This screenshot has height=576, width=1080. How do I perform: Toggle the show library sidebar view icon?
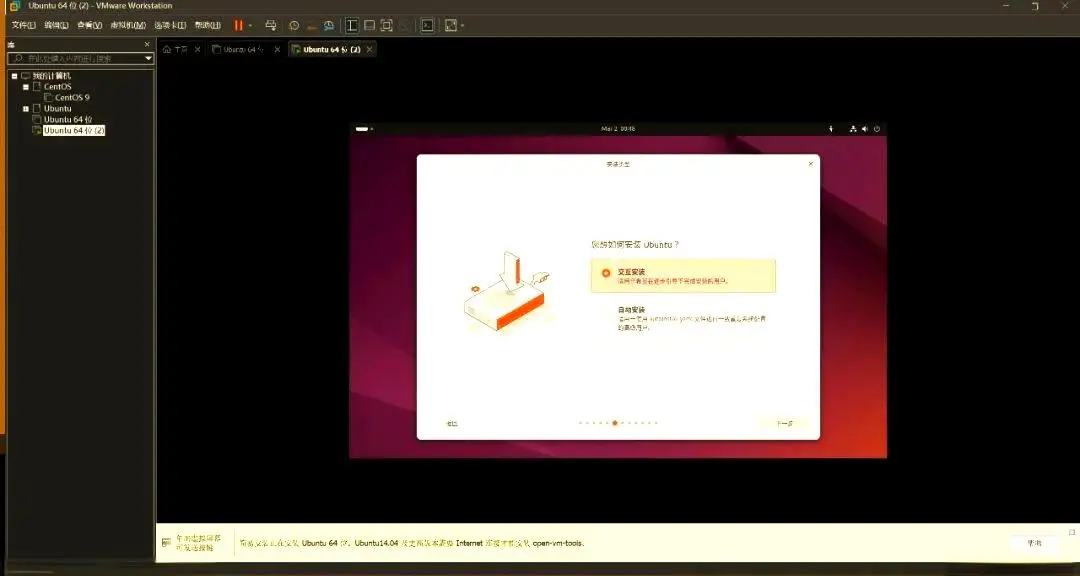pos(352,25)
